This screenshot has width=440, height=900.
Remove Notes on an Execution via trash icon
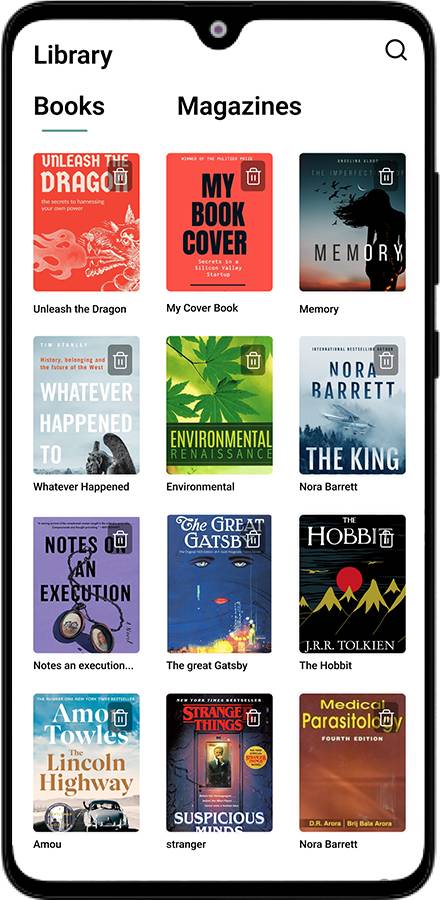[120, 538]
